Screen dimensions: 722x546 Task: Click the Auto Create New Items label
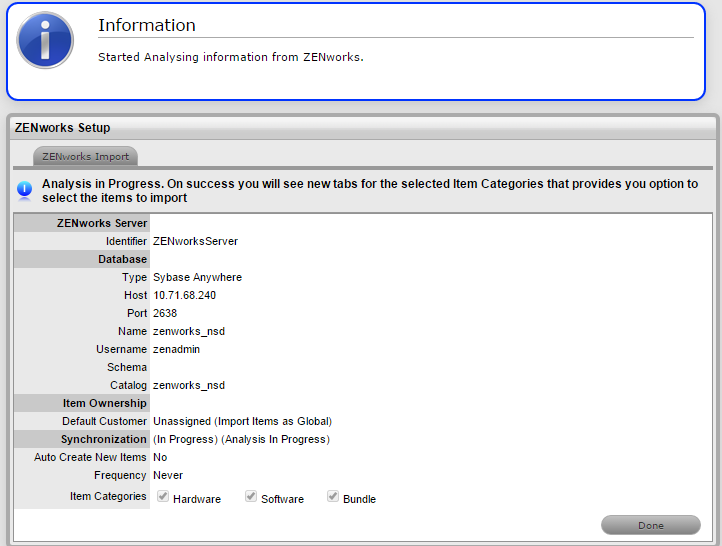coord(90,457)
